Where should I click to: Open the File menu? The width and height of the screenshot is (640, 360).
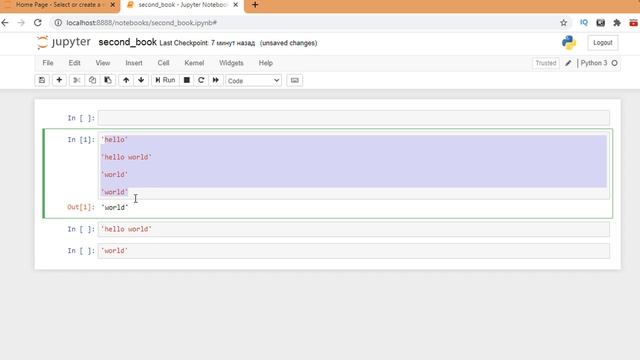(48, 63)
